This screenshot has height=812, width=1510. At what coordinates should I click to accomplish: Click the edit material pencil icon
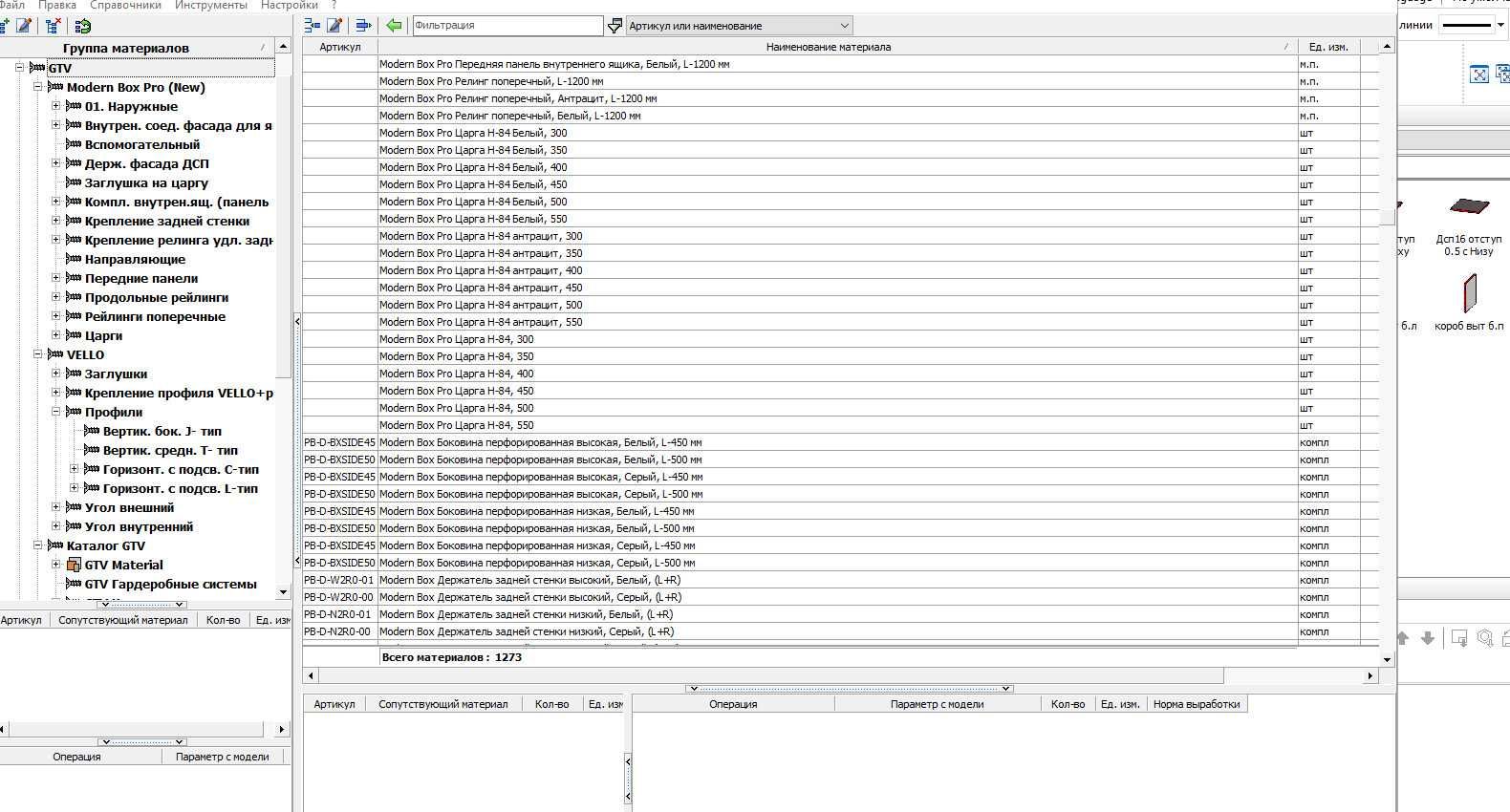tap(334, 26)
